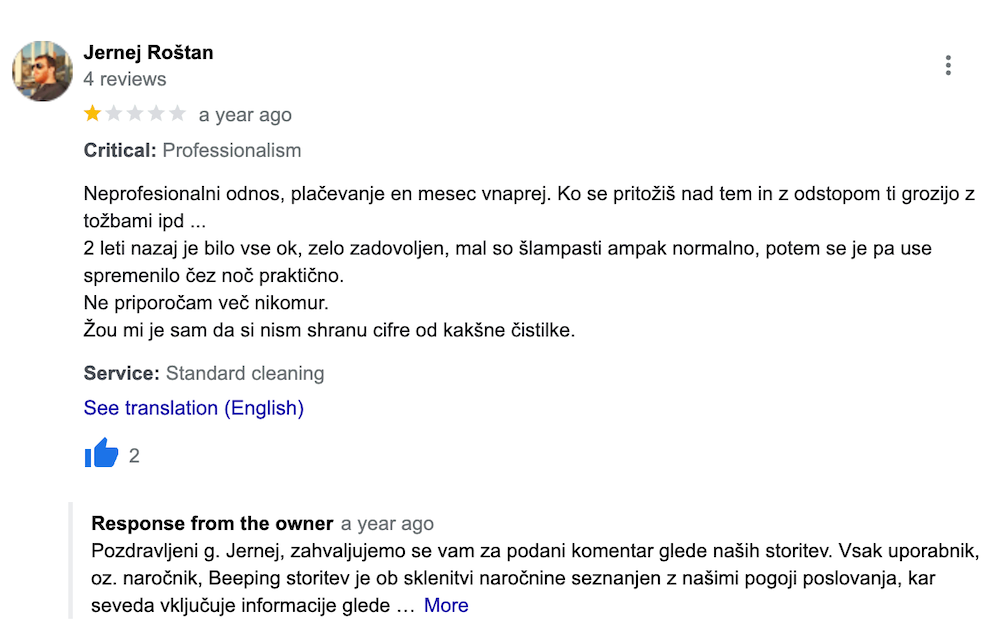Viewport: 1000px width, 637px height.
Task: Click the thumbs-up like icon
Action: point(101,455)
